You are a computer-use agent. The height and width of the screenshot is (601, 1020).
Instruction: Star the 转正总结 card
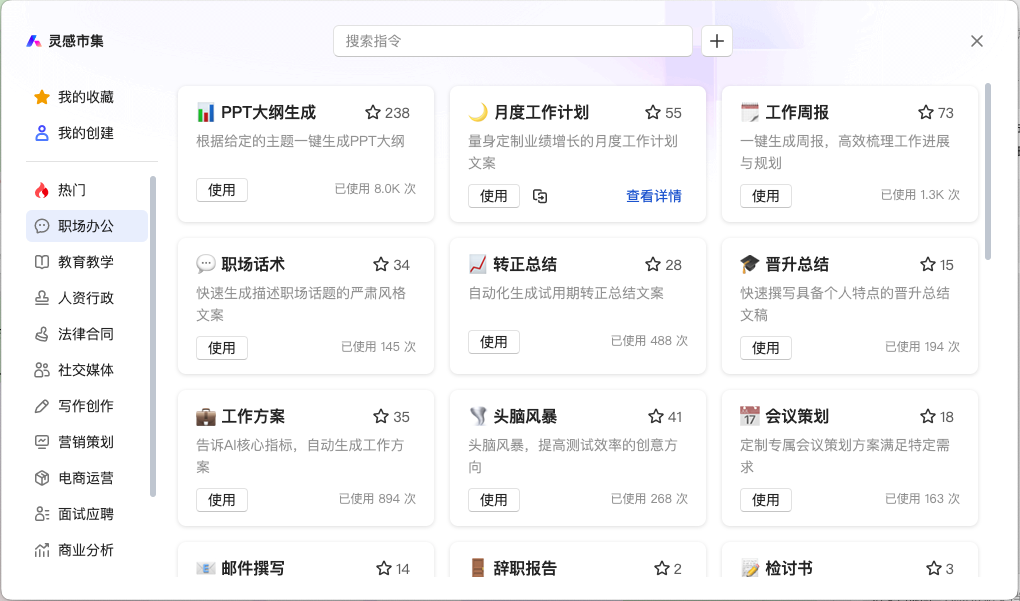[x=652, y=264]
